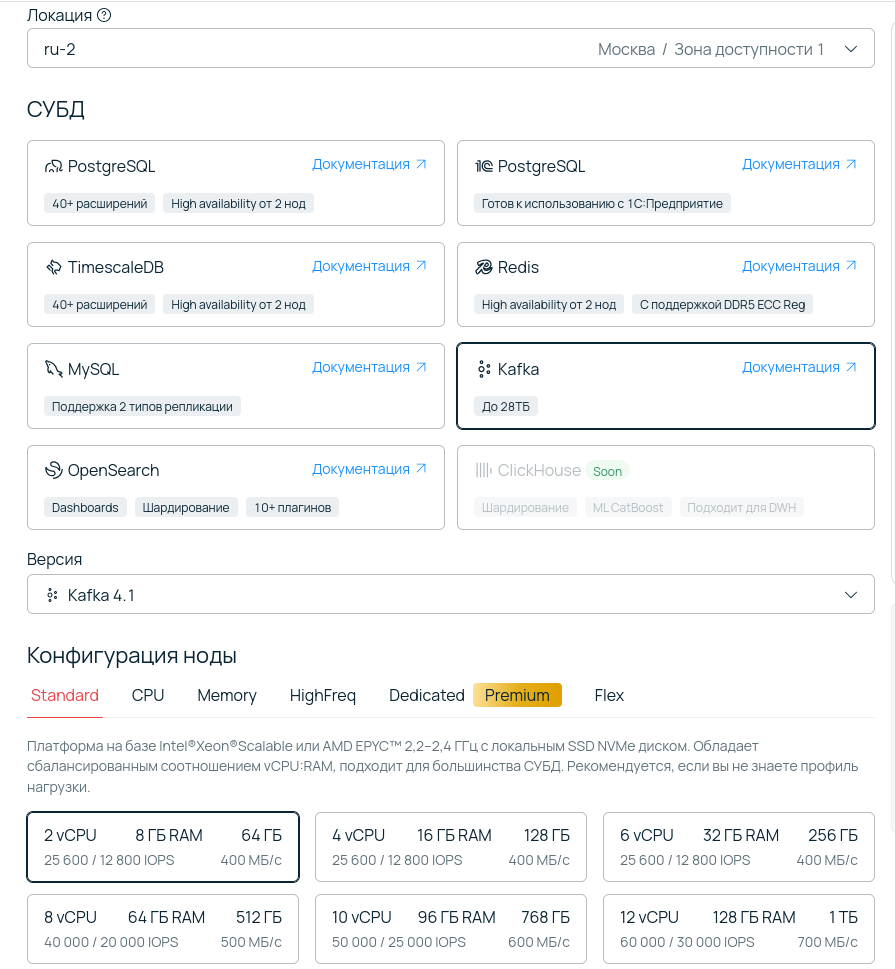Screen dimensions: 895x969
Task: Open Kafka Документация link
Action: pyautogui.click(x=799, y=367)
